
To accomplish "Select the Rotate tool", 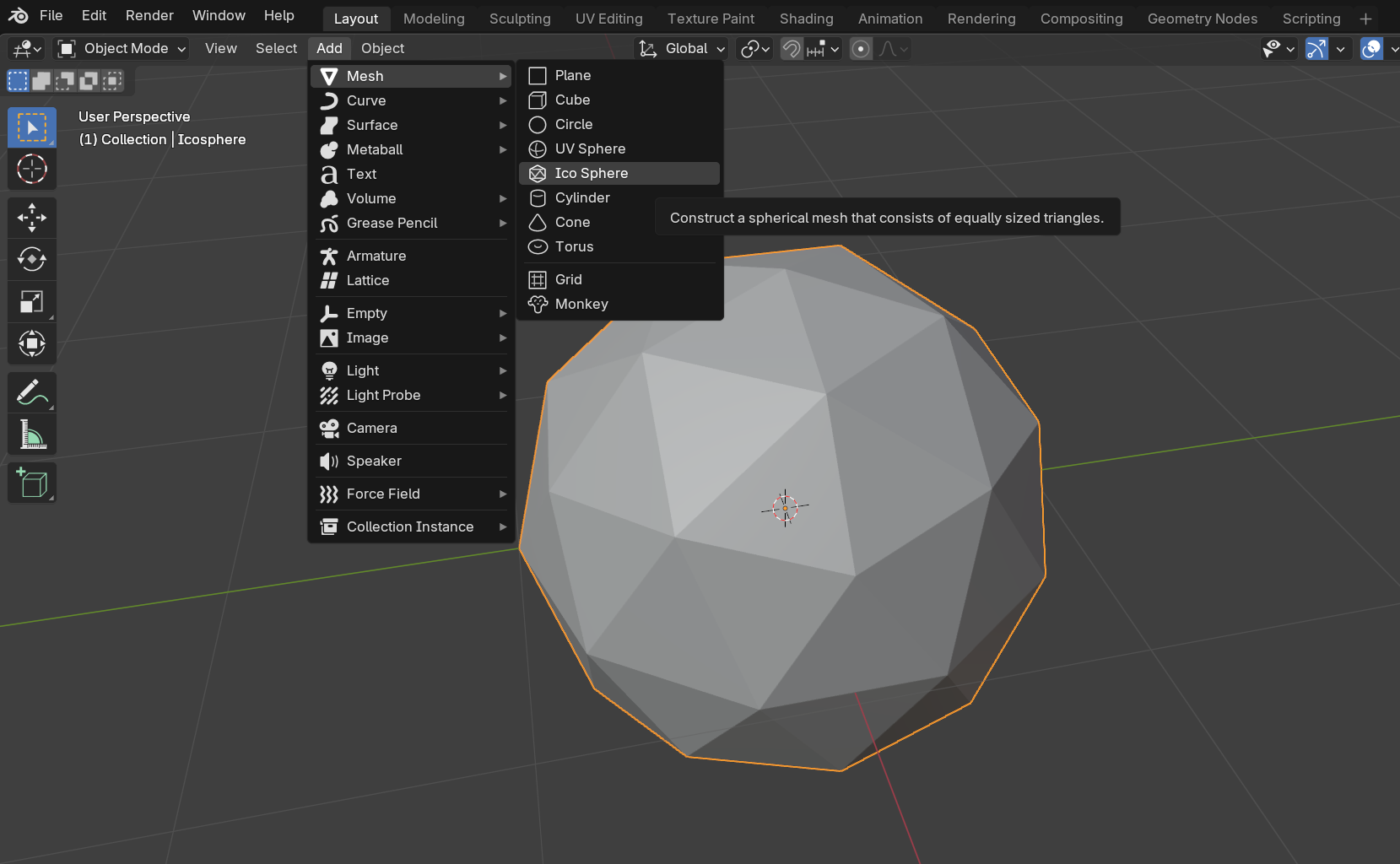I will [x=32, y=259].
